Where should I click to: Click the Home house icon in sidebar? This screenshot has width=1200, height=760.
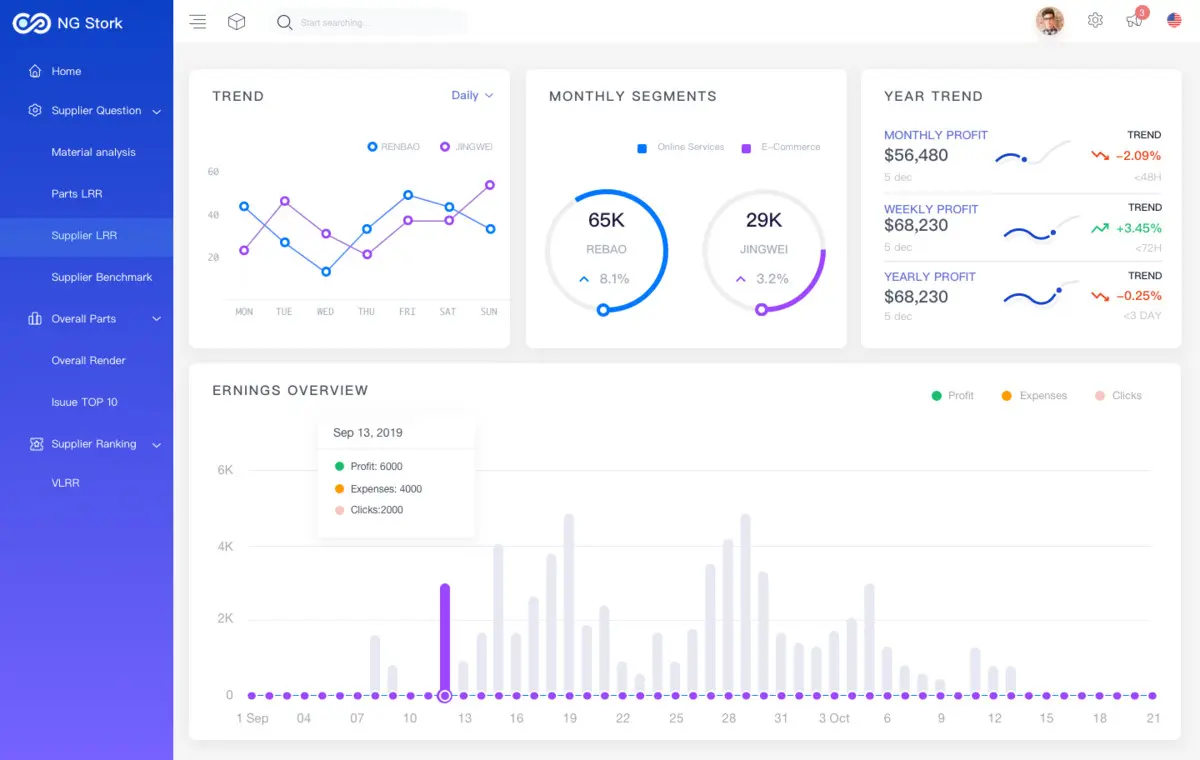click(35, 71)
